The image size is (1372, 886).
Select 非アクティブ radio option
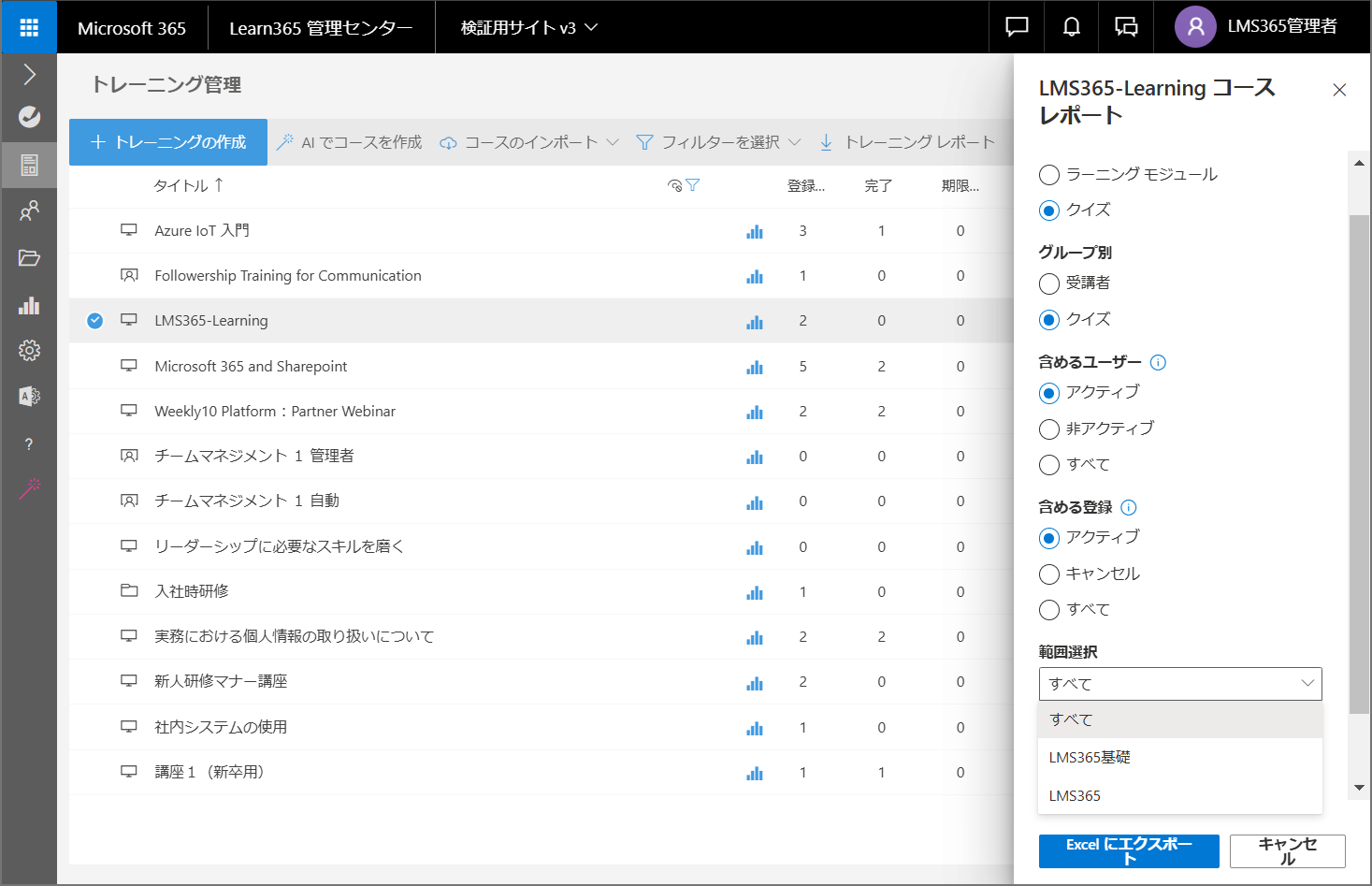click(x=1049, y=429)
